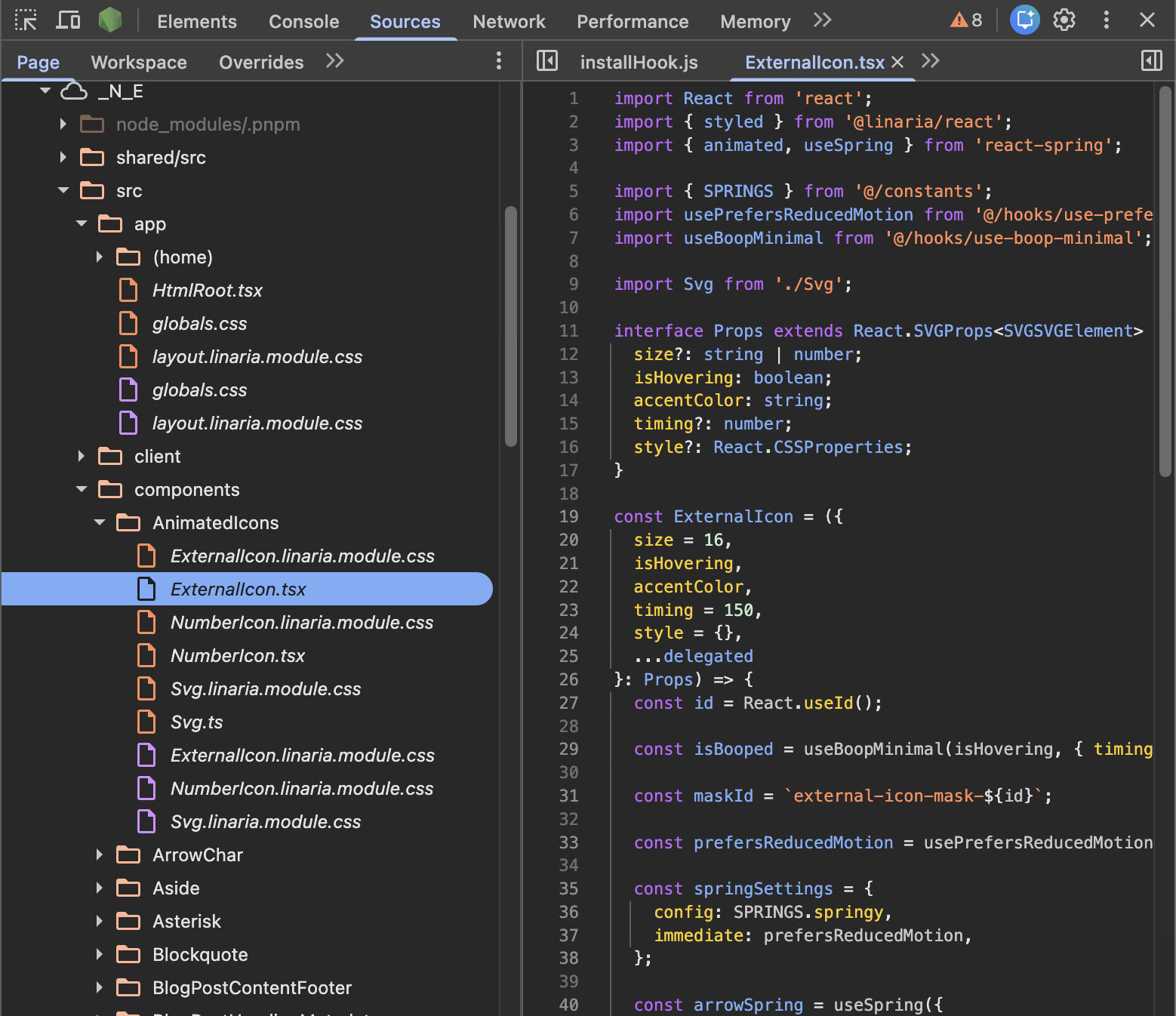Click the navigator pane vertical scrollbar
Image resolution: width=1176 pixels, height=1016 pixels.
(x=511, y=326)
